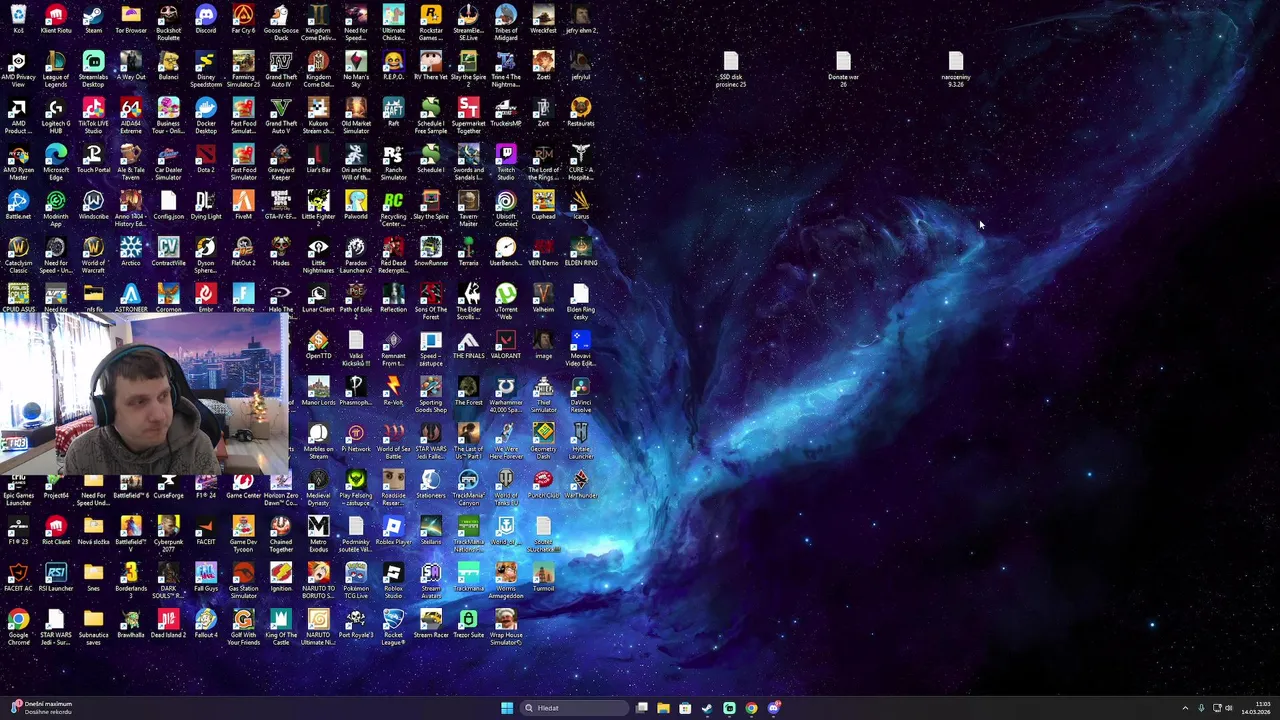Open File Explorer from the taskbar
Screen dimensions: 1280x720
coord(663,708)
